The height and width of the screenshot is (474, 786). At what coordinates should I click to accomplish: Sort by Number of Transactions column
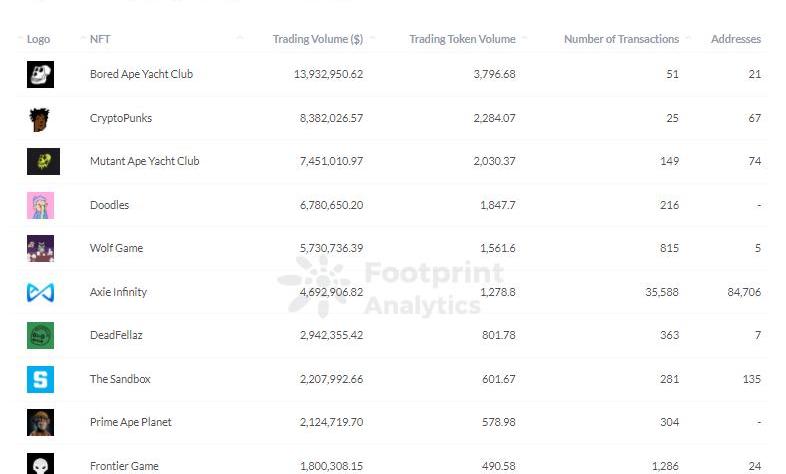coord(621,39)
